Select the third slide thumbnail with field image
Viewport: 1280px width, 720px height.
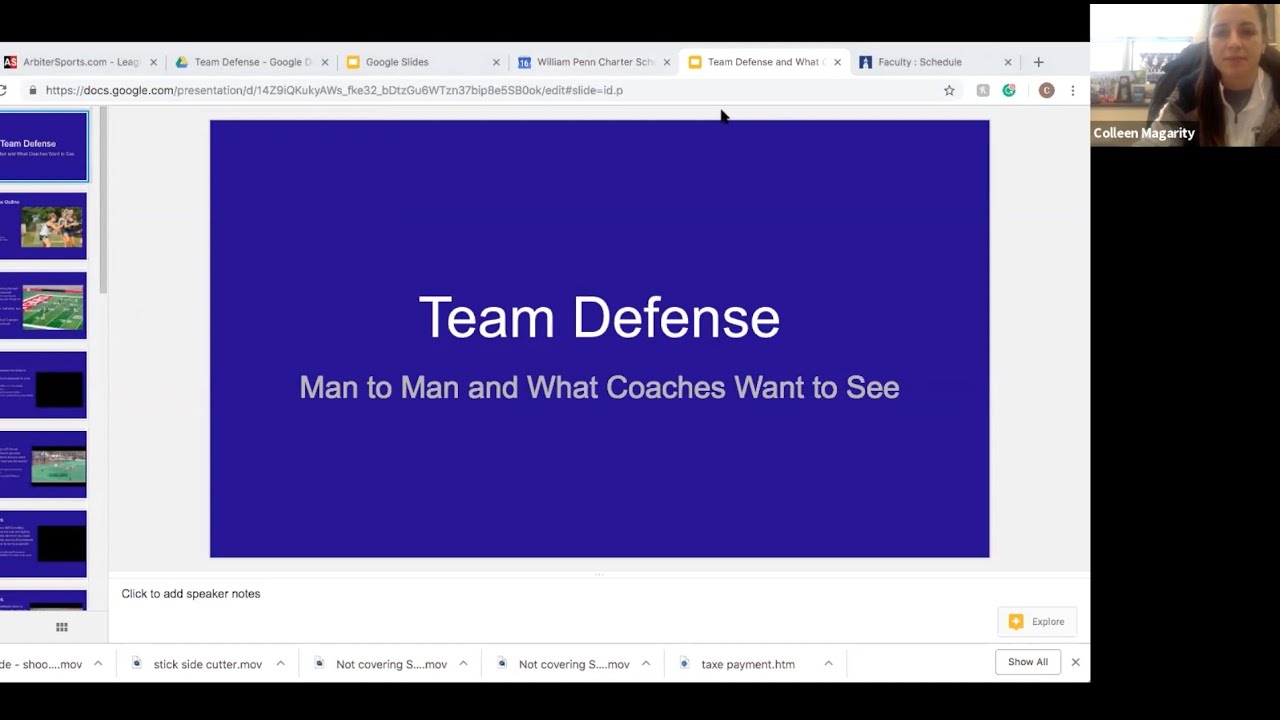click(x=43, y=305)
